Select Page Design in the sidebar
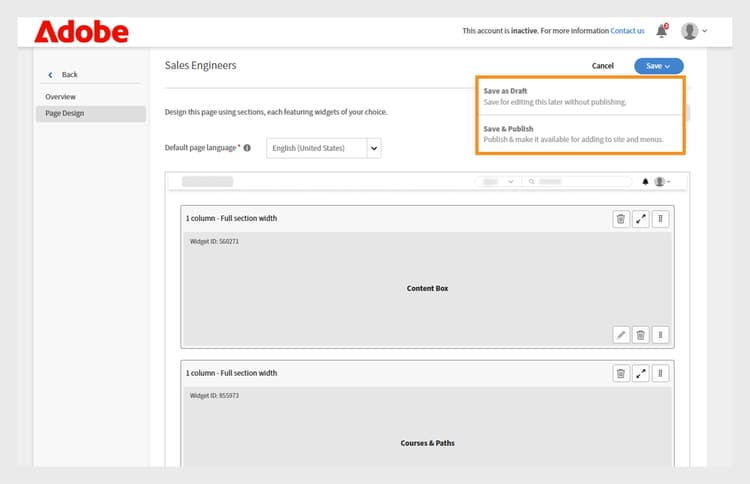 click(x=65, y=114)
